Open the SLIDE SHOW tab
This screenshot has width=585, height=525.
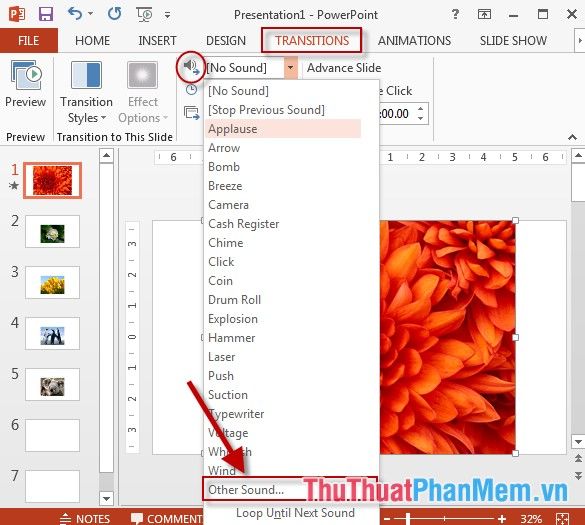click(x=513, y=40)
